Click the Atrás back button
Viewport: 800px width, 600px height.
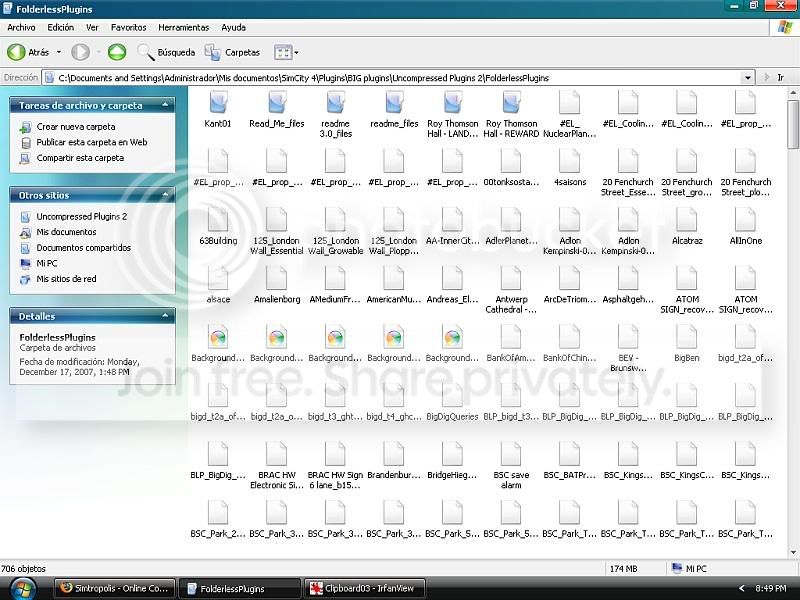click(28, 52)
